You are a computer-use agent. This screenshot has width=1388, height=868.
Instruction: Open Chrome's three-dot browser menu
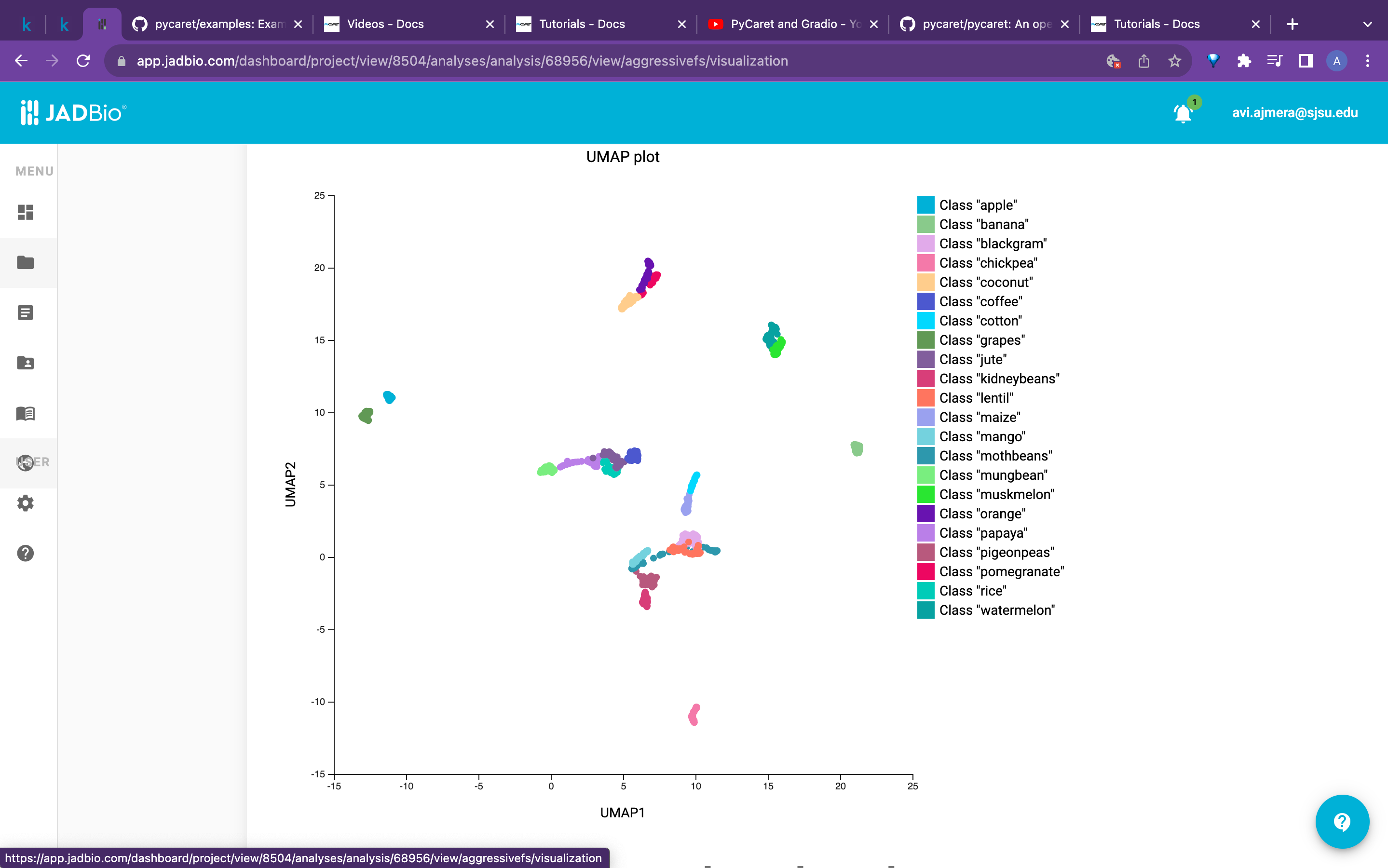coord(1368,61)
